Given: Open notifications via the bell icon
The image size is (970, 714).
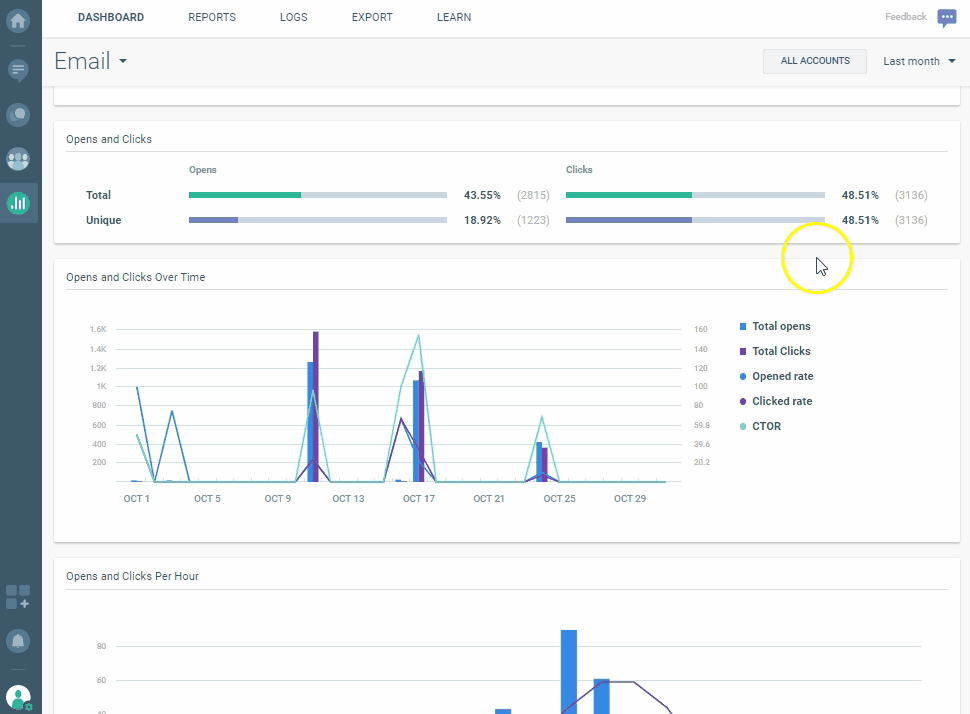Looking at the screenshot, I should (20, 641).
